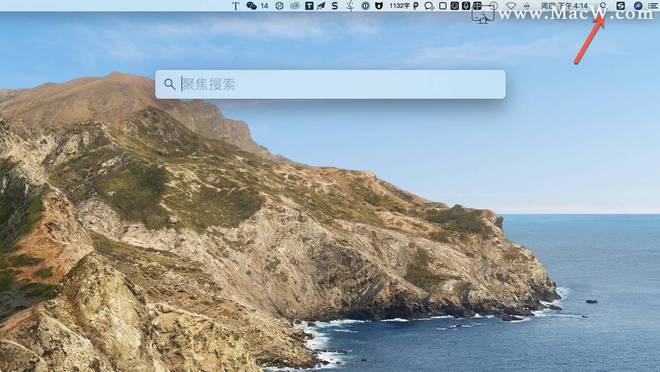Open the cloud icon in the menu bar
660x372 pixels.
pyautogui.click(x=295, y=5)
